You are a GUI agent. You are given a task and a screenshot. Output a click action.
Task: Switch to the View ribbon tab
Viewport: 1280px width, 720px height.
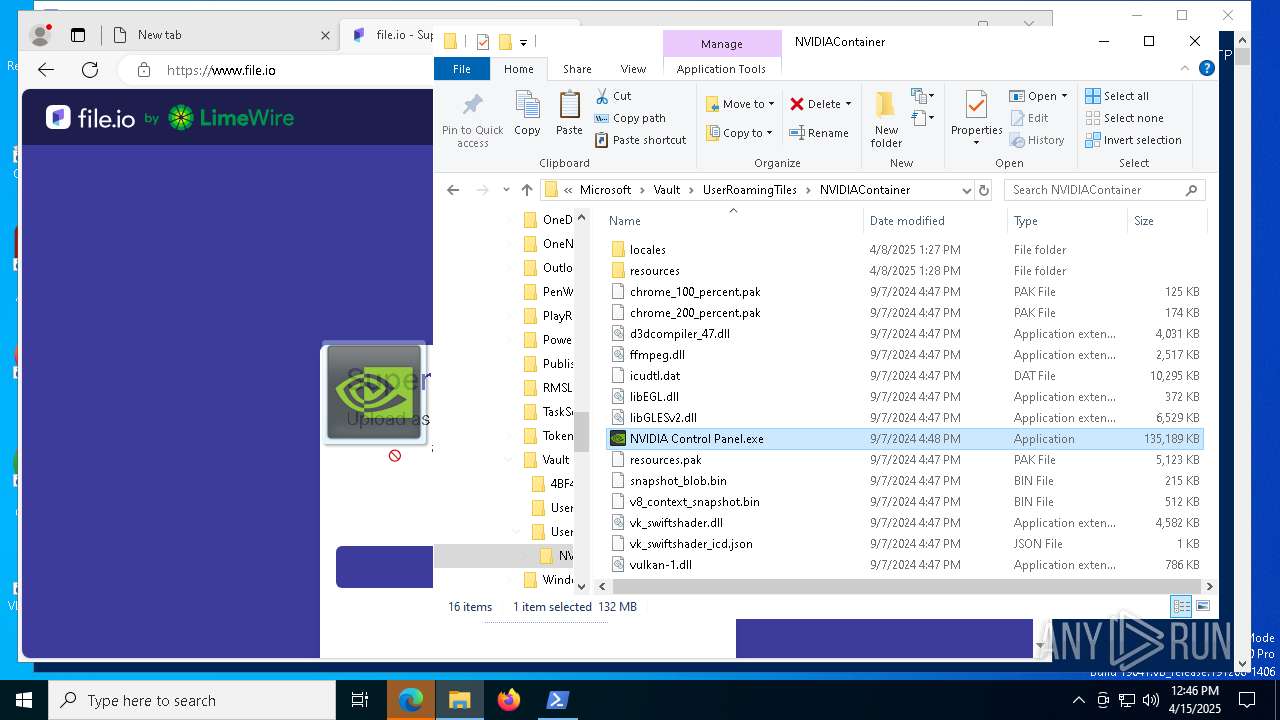pyautogui.click(x=633, y=69)
